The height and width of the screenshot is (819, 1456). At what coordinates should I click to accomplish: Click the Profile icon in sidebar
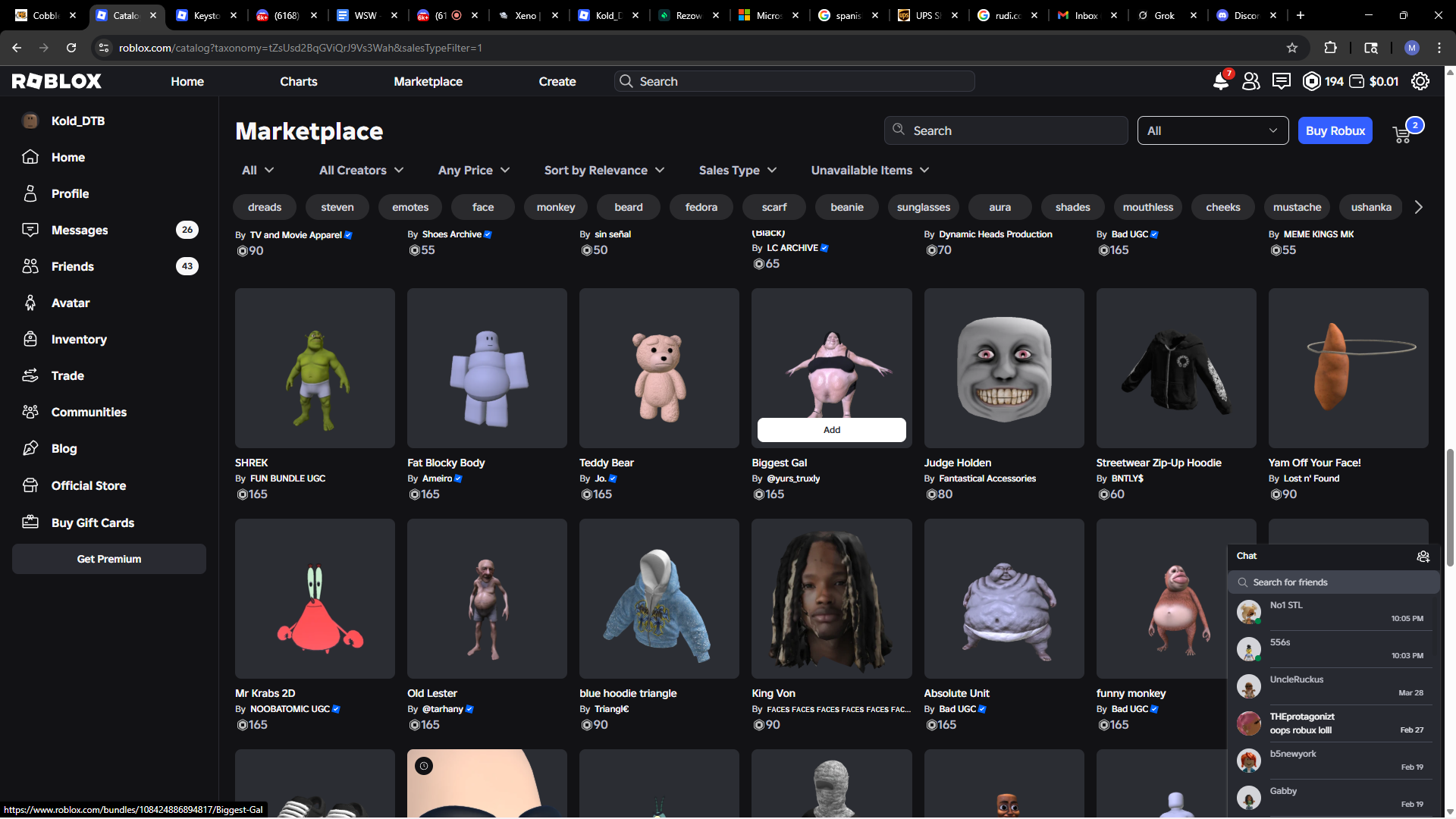tap(30, 193)
